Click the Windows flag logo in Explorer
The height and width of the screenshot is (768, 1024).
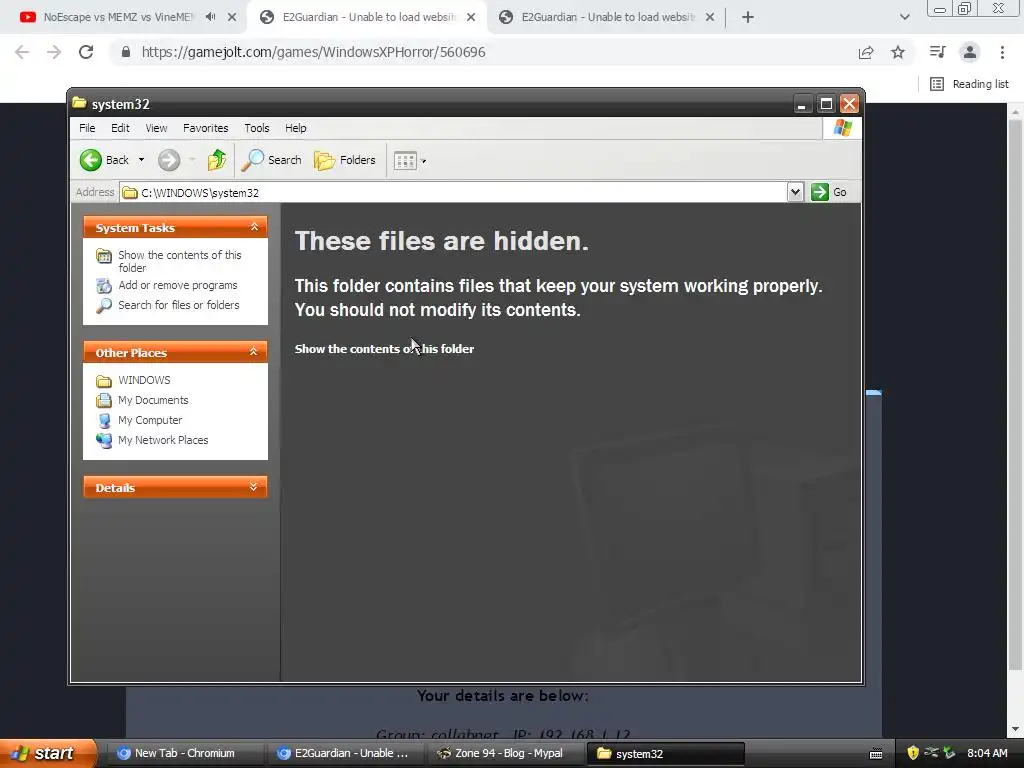[842, 128]
